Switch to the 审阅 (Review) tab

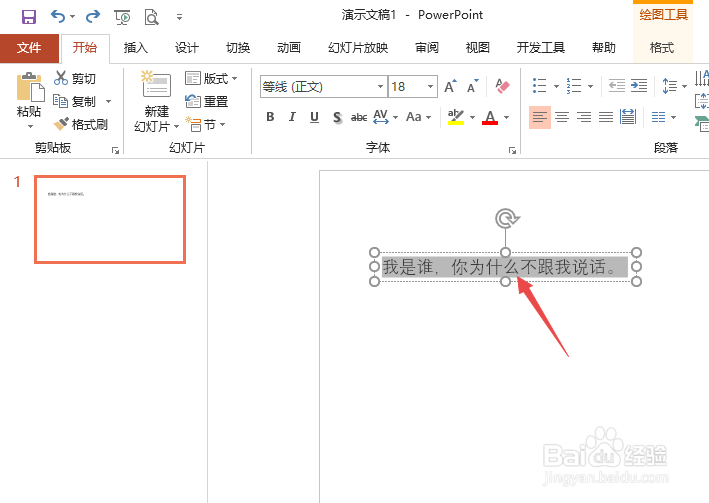click(427, 48)
